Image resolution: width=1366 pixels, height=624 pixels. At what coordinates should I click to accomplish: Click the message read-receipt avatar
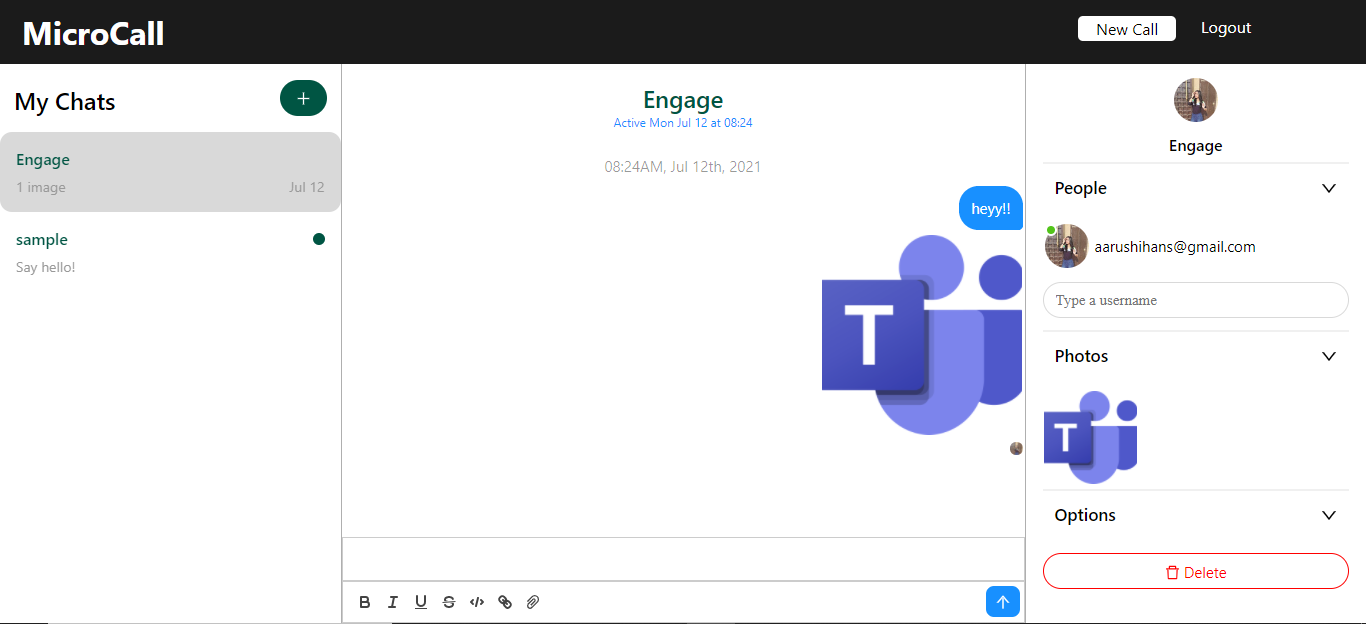click(x=1016, y=448)
